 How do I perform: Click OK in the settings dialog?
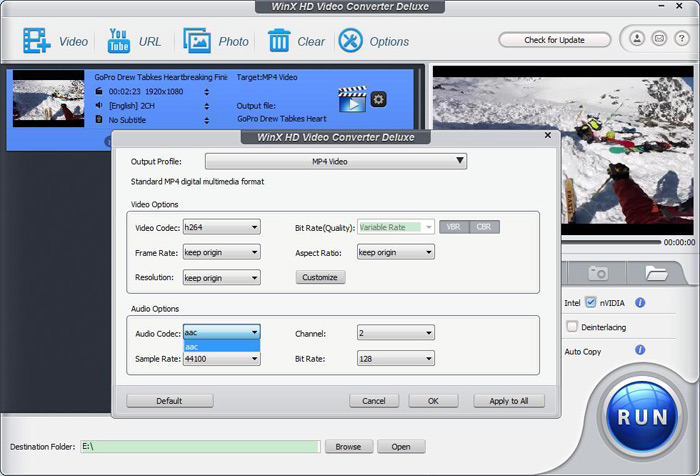433,401
